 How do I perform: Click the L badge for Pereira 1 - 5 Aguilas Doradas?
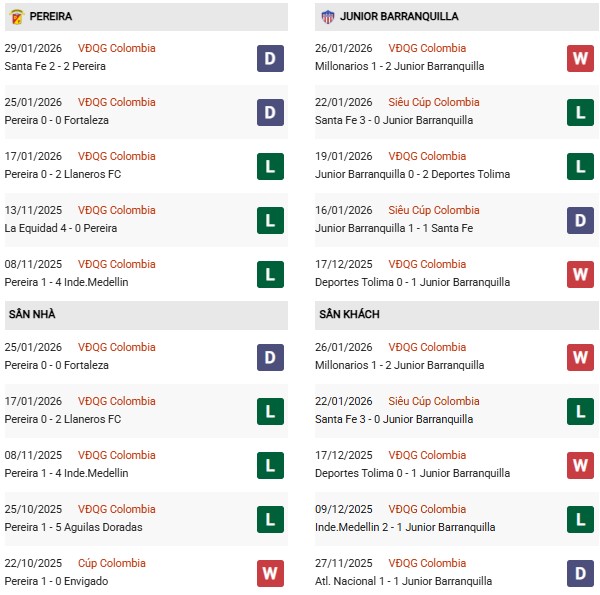[x=270, y=519]
